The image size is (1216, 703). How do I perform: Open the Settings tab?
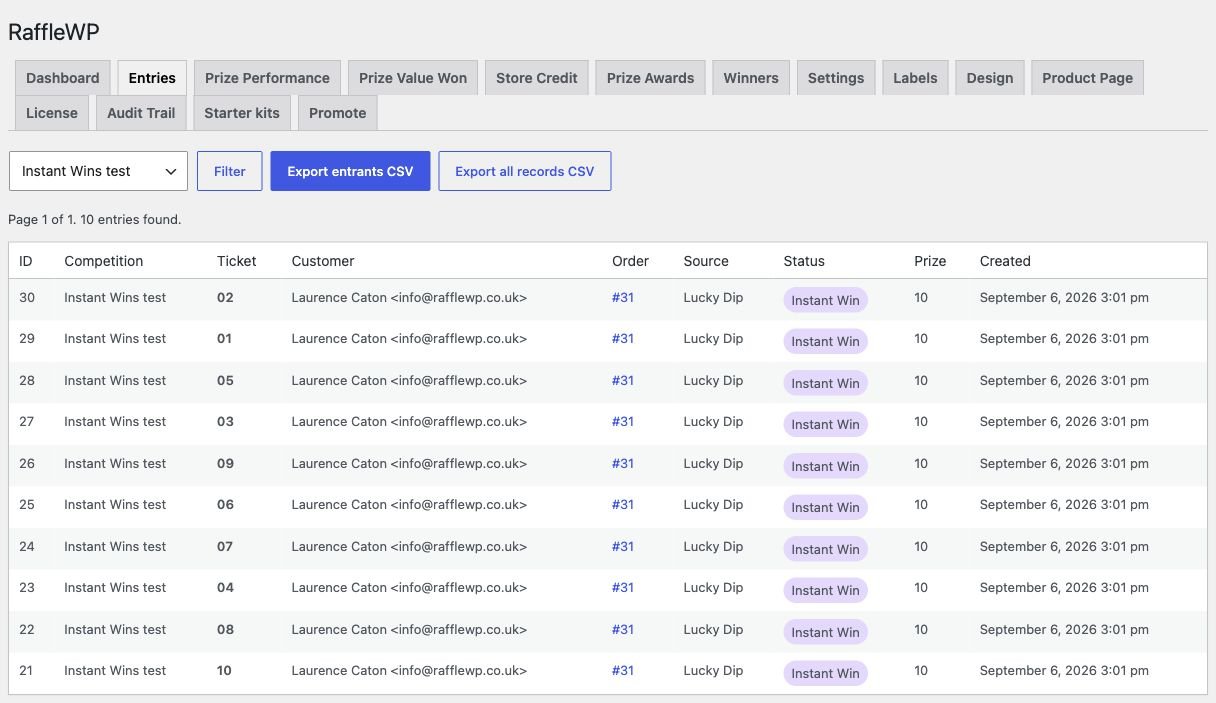(836, 78)
